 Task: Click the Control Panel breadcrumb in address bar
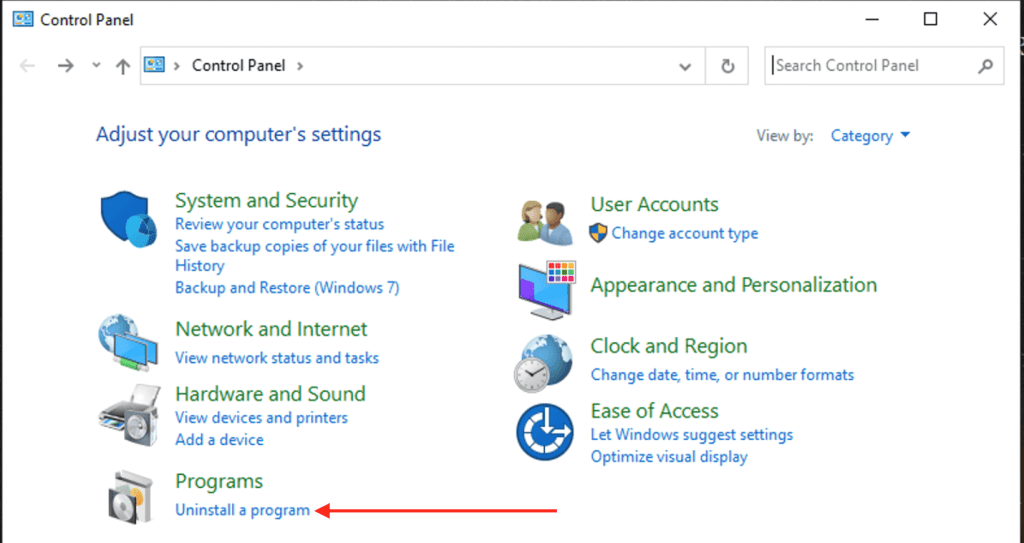[x=238, y=66]
